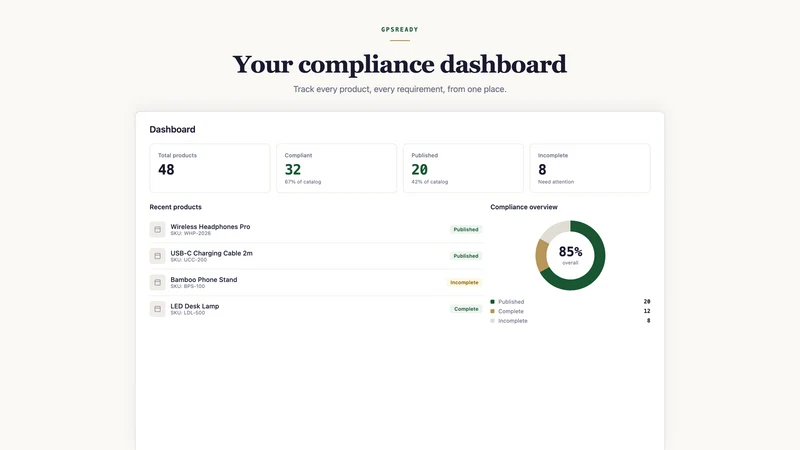This screenshot has width=800, height=450.
Task: Select the Bamboo Phone Stand name
Action: point(204,280)
